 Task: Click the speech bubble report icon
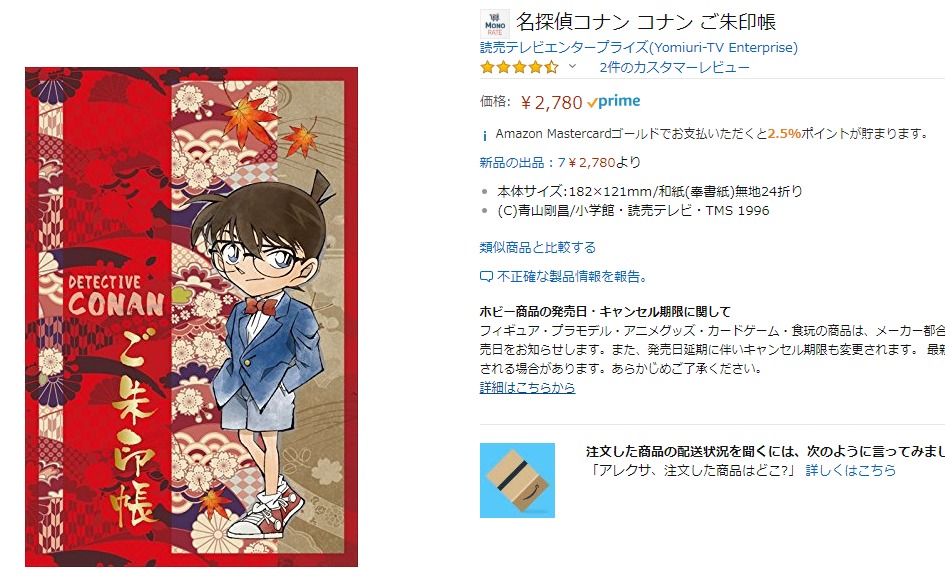[486, 277]
